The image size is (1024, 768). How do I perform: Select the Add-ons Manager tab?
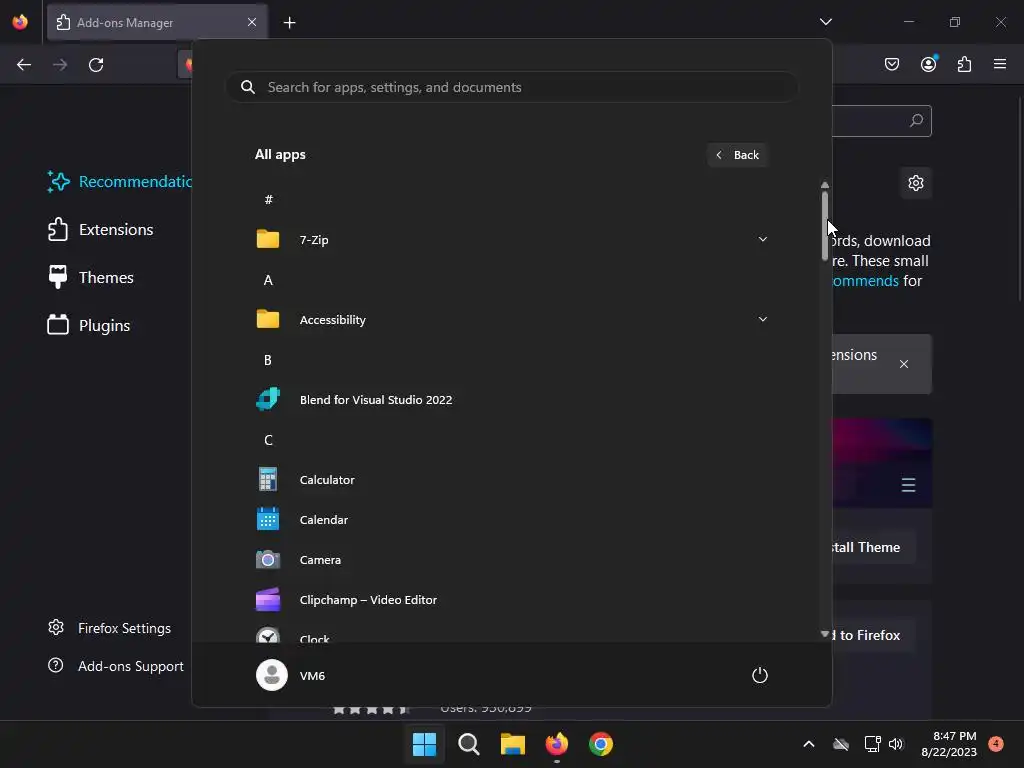click(157, 22)
